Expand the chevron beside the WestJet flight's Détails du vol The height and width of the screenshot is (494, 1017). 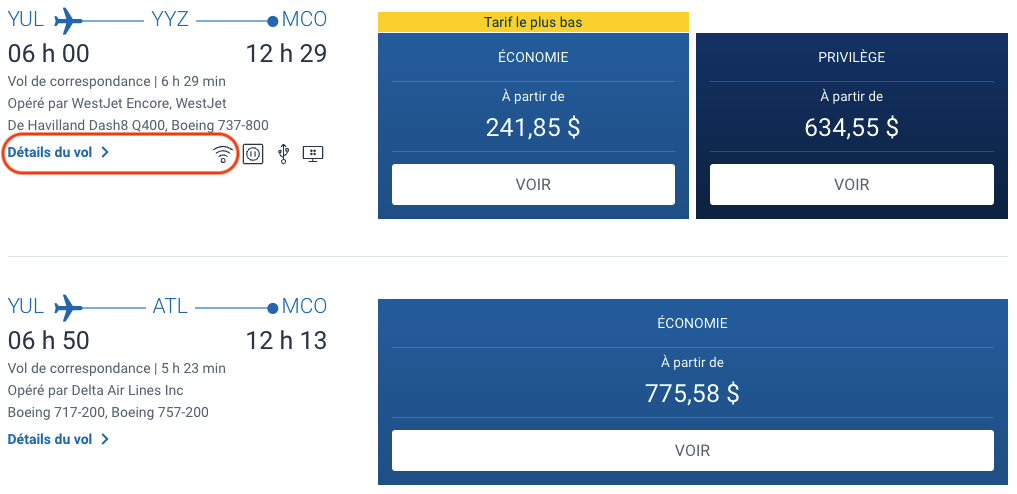tap(105, 153)
